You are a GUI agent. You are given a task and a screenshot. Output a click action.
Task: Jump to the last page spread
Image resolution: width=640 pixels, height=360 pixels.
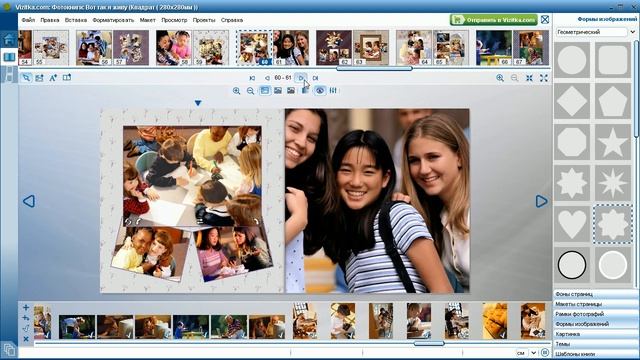tap(316, 78)
